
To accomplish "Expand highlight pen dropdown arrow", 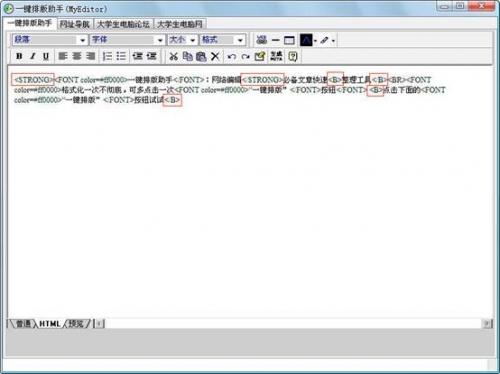I will (x=333, y=41).
